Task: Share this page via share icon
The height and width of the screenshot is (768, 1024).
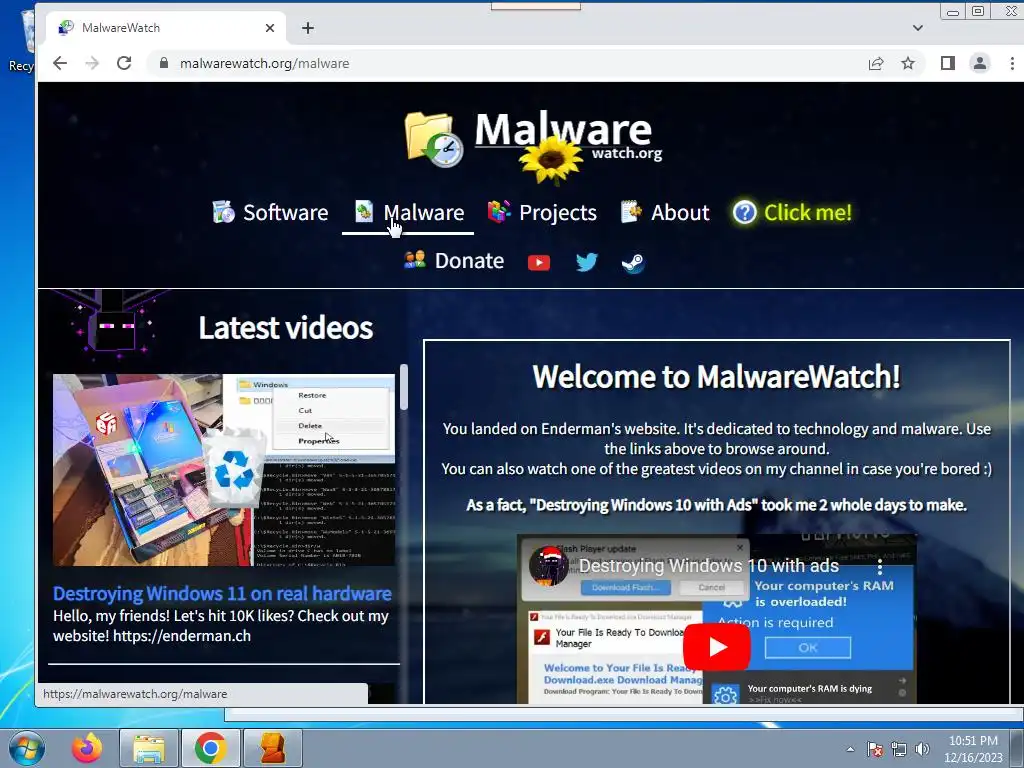Action: [x=876, y=63]
